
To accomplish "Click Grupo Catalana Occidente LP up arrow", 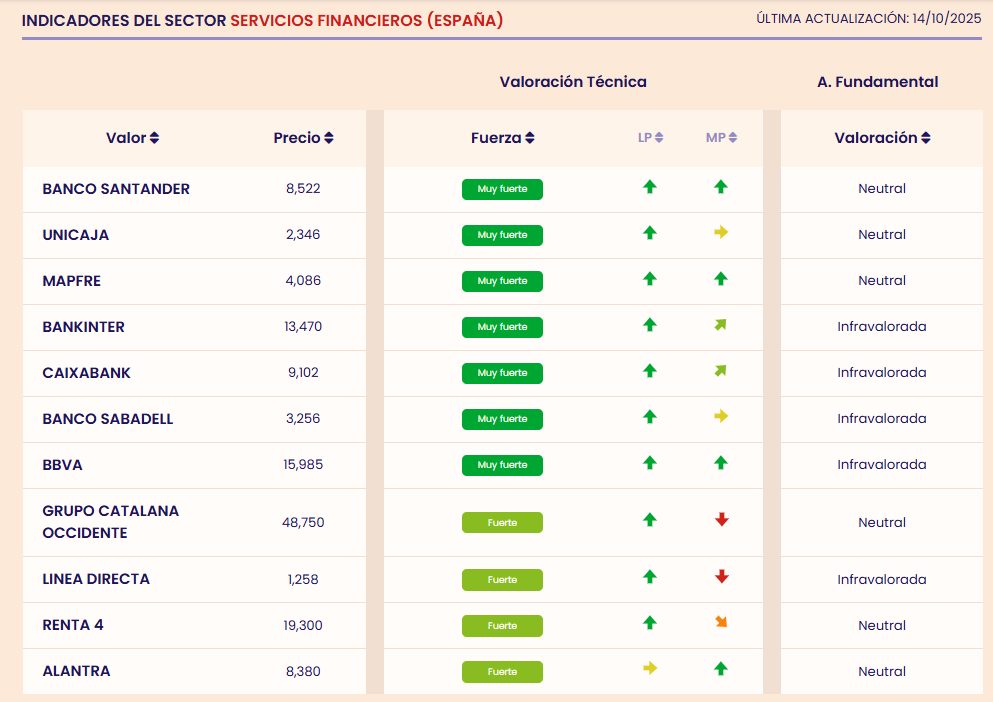I will [x=650, y=520].
